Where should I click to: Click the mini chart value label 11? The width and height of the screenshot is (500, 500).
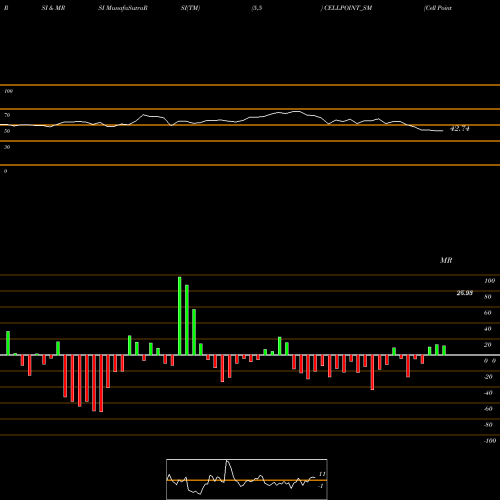(x=322, y=474)
